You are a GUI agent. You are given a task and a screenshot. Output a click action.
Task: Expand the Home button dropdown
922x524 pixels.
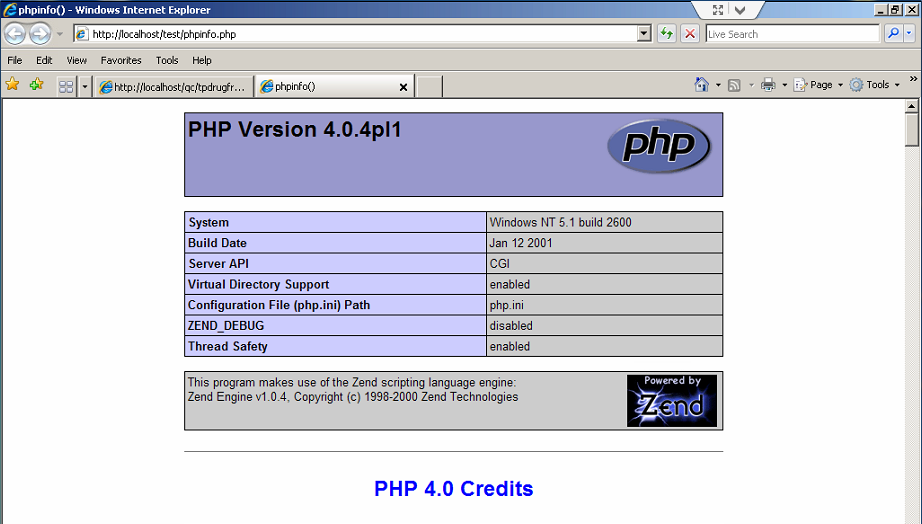pos(718,85)
